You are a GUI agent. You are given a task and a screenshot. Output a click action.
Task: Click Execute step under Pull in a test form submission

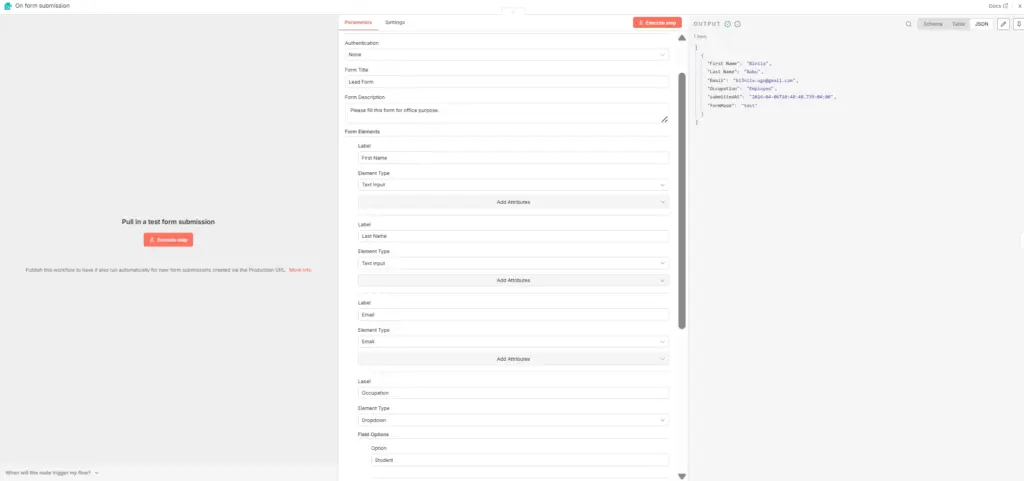click(168, 240)
